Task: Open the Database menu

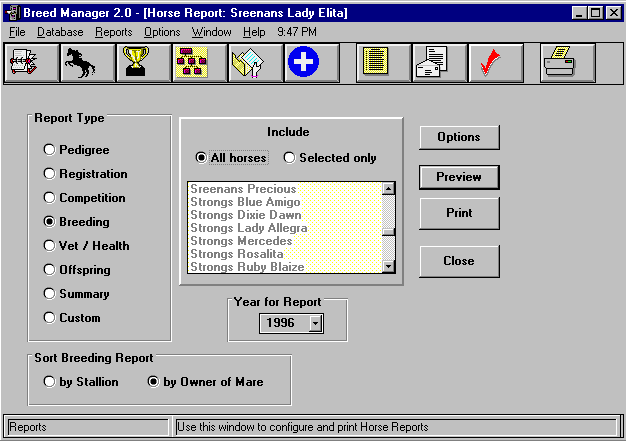Action: tap(60, 32)
